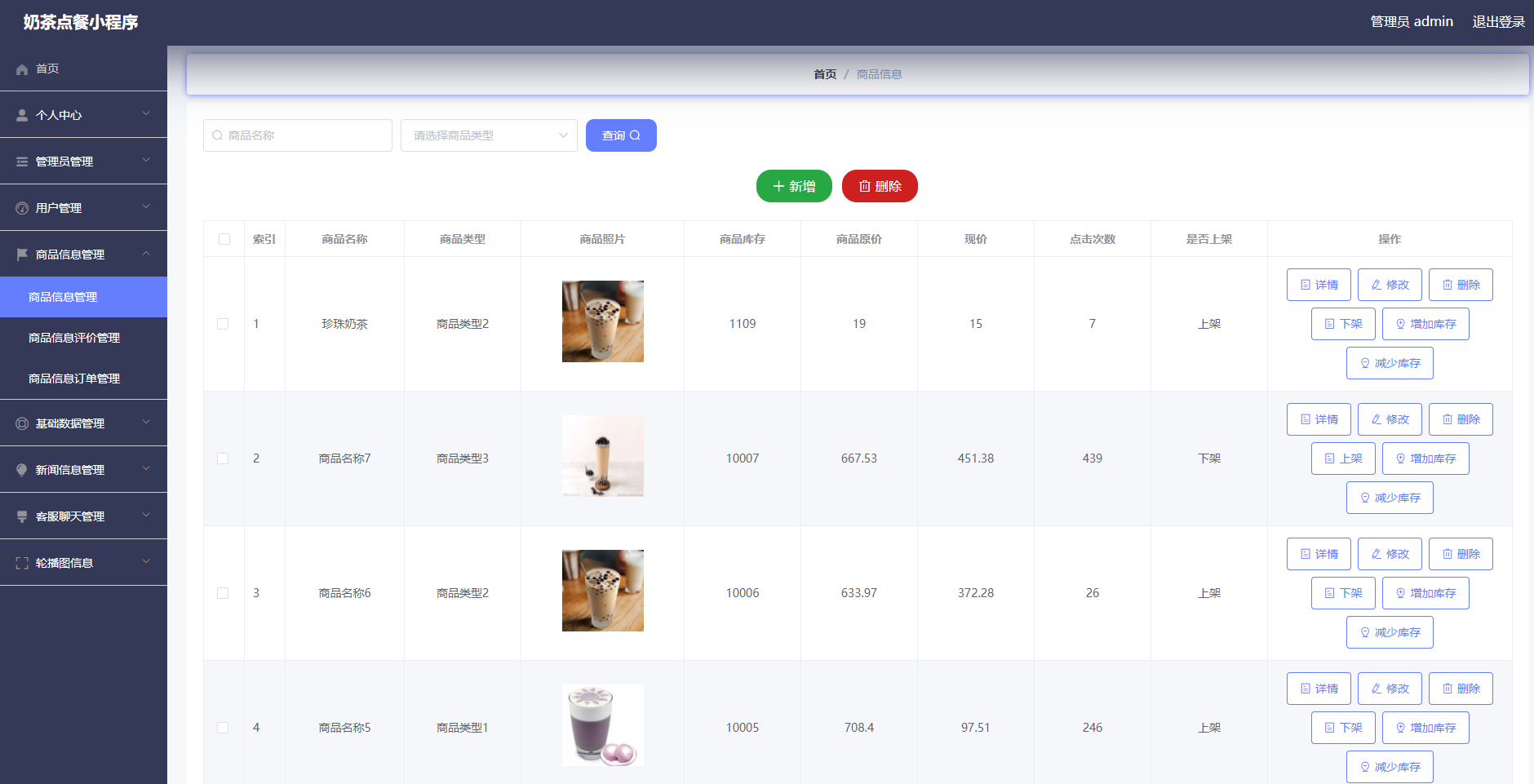Open 基础数据管理 via its gear icon
The width and height of the screenshot is (1534, 784).
pyautogui.click(x=21, y=423)
